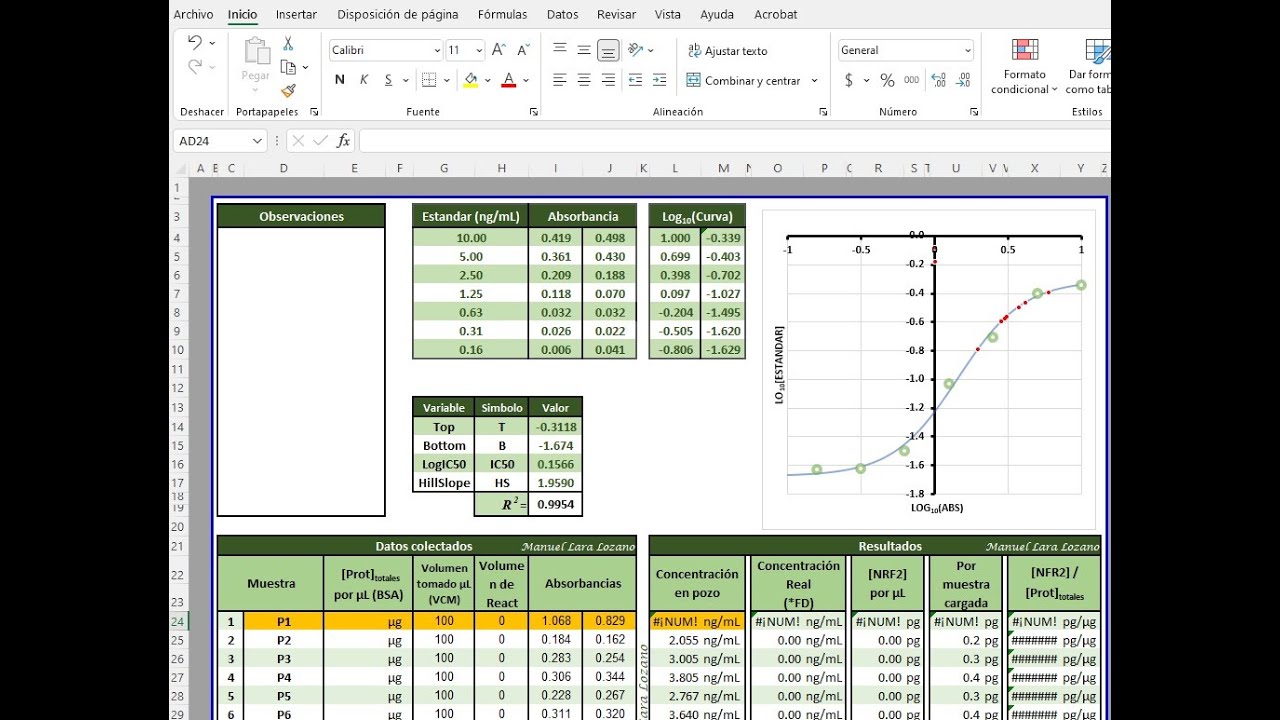Screen dimensions: 1280x720
Task: Align text right icon
Action: (x=608, y=80)
